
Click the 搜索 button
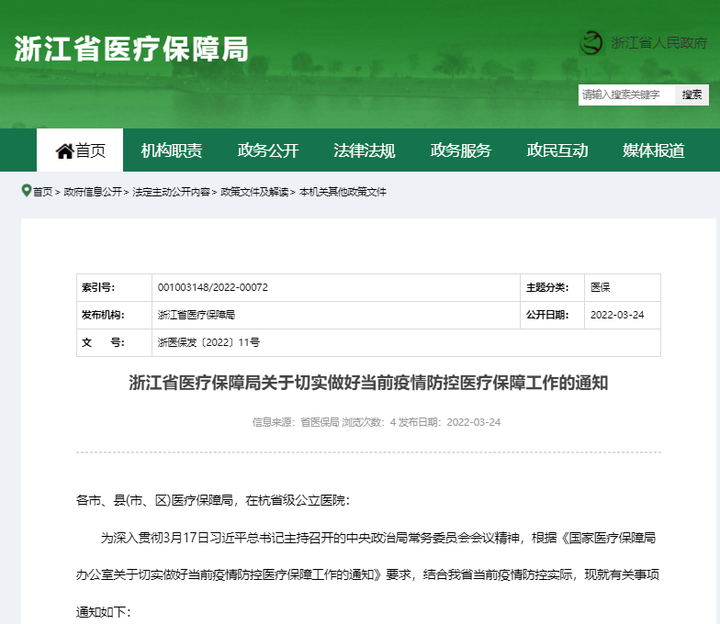[x=692, y=95]
